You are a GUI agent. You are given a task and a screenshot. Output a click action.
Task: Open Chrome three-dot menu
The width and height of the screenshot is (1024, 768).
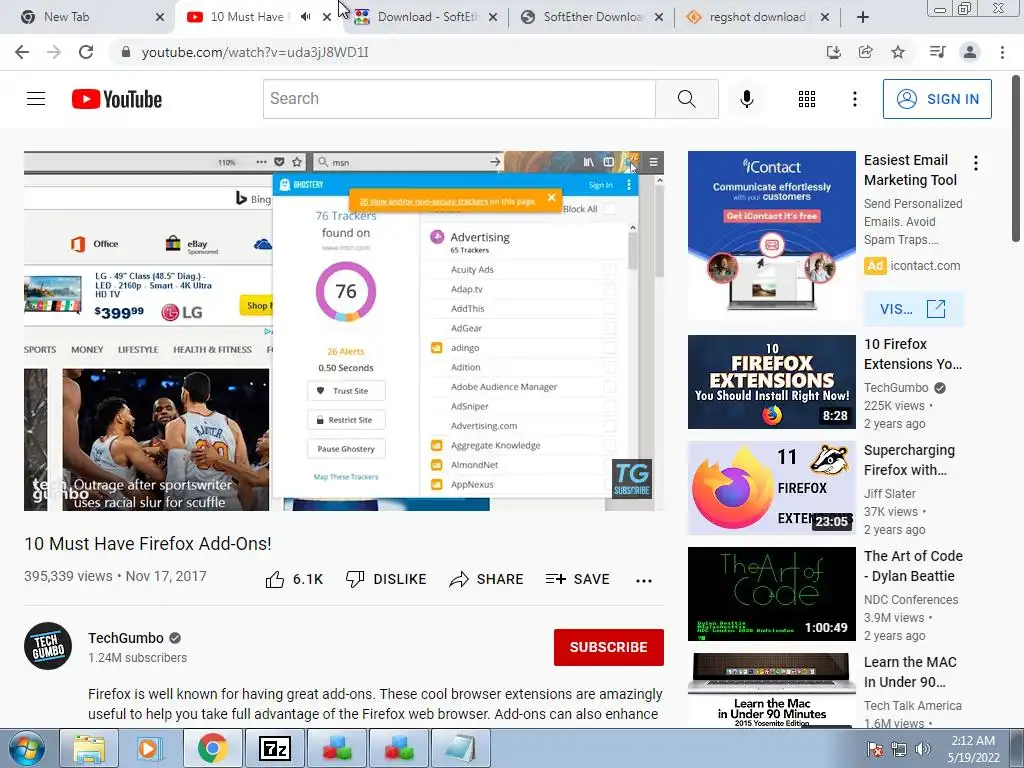coord(1002,52)
